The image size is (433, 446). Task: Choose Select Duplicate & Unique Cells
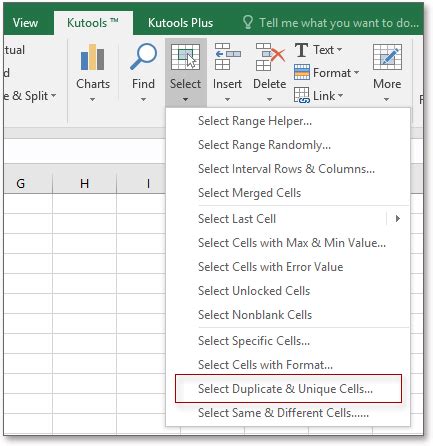(x=288, y=389)
